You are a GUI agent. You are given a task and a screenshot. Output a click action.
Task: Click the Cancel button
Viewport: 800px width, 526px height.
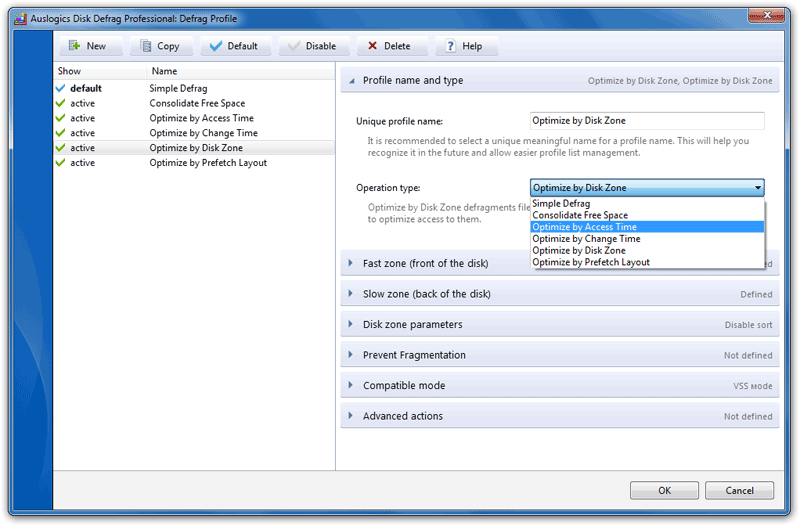click(x=739, y=491)
